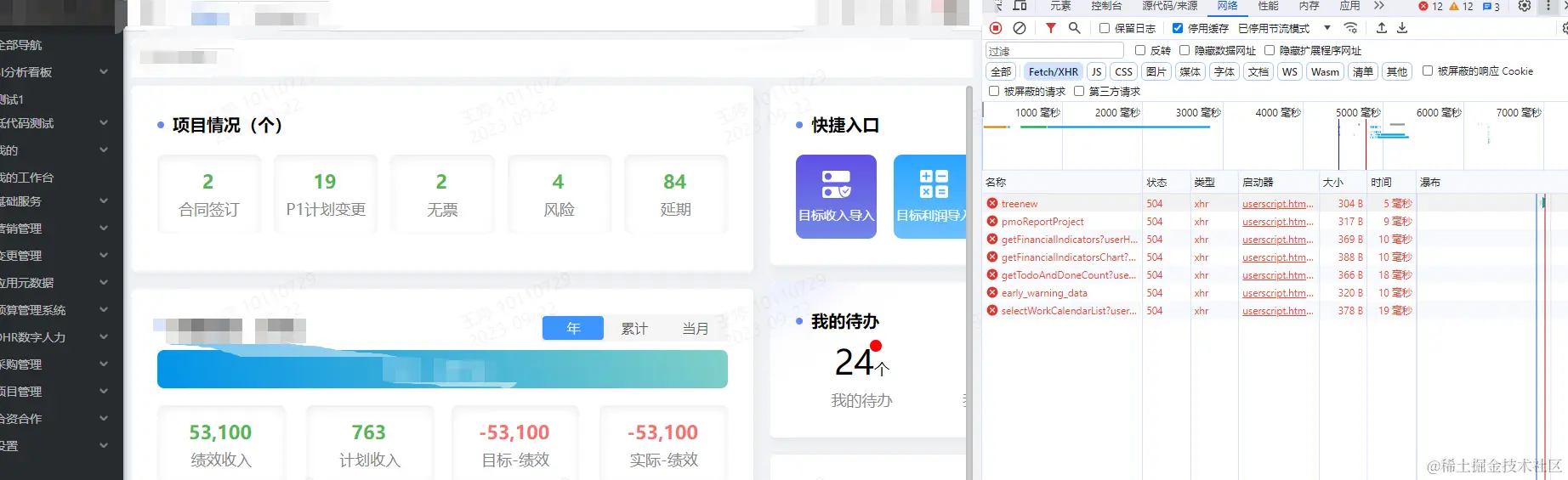Check 保留日志 checkbox
Screen dimensions: 1568x480
coord(1105,28)
